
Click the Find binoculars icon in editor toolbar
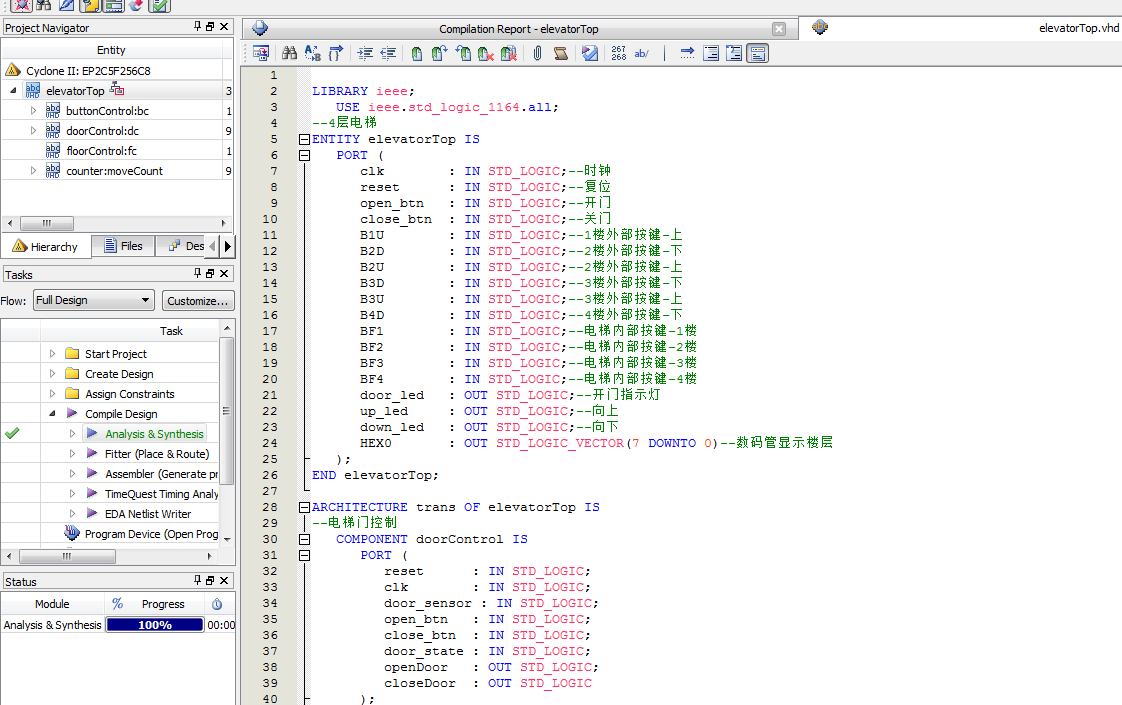point(289,54)
